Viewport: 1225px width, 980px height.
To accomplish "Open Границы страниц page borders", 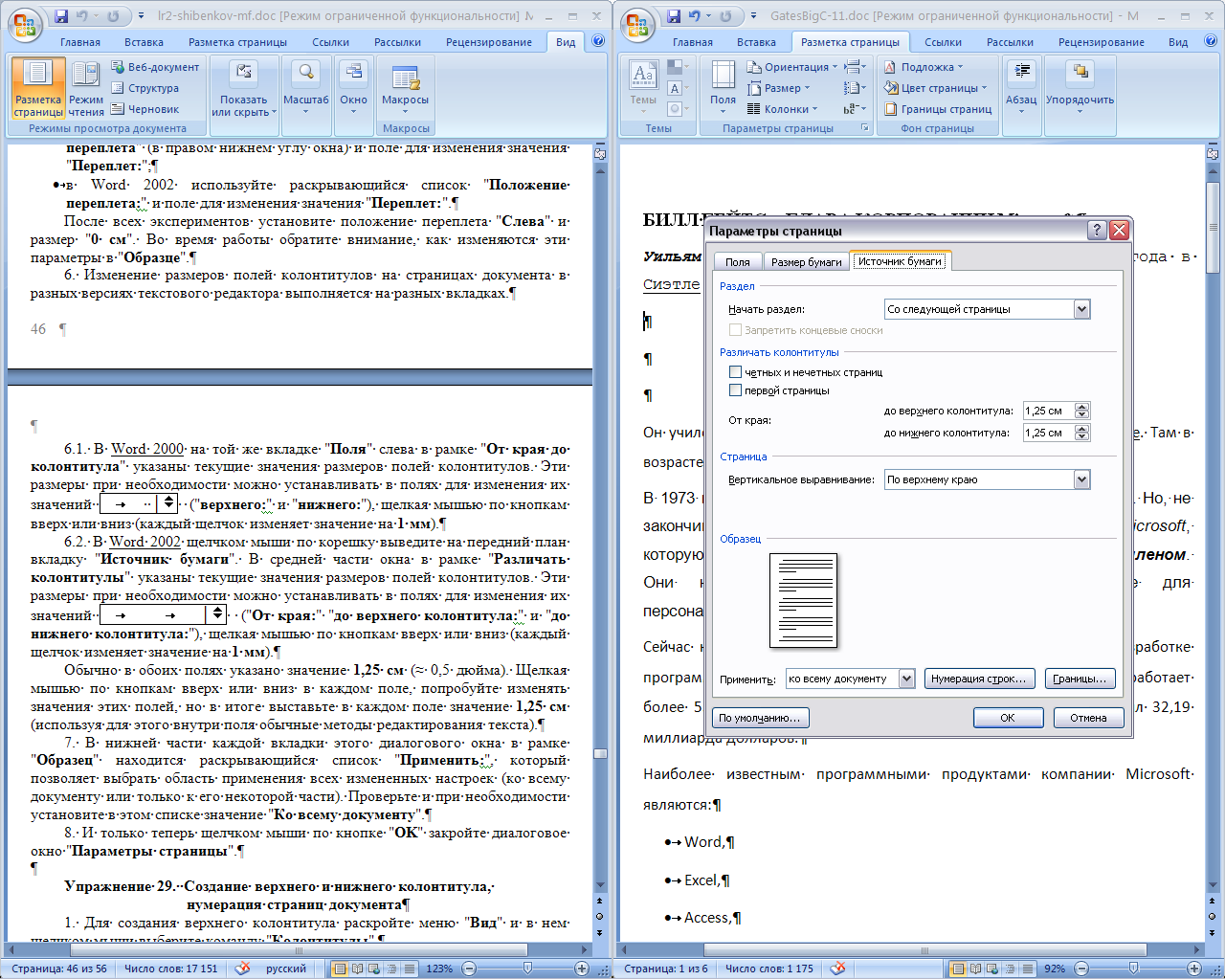I will (x=937, y=109).
